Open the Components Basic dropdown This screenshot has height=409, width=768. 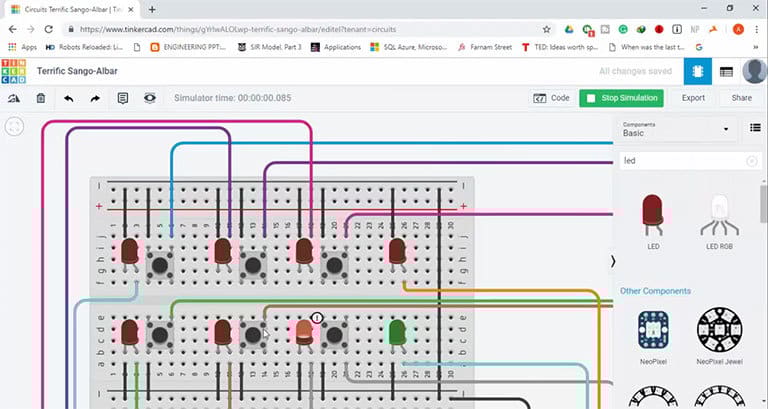pyautogui.click(x=676, y=129)
